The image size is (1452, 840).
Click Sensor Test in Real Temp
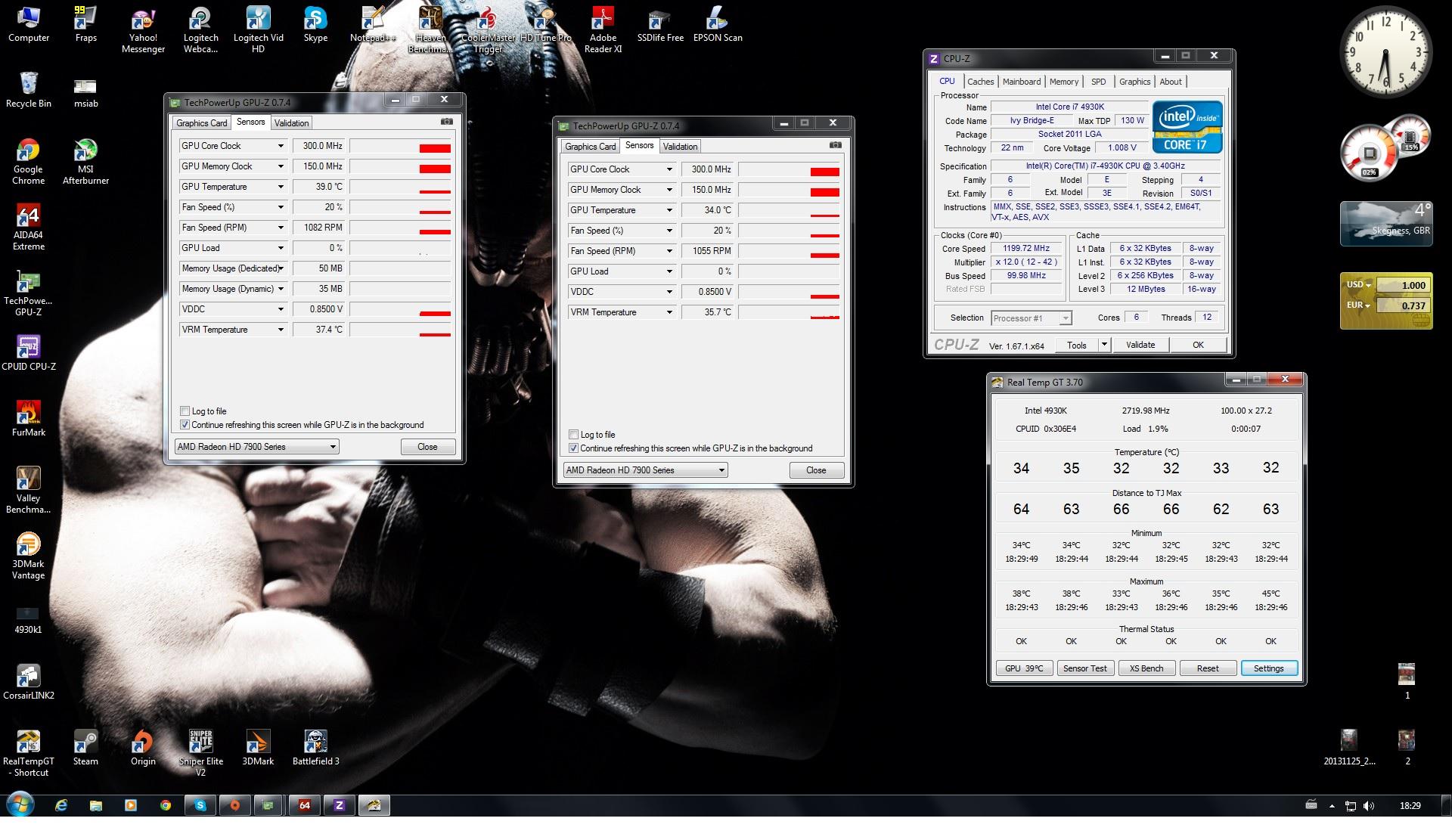(1085, 668)
